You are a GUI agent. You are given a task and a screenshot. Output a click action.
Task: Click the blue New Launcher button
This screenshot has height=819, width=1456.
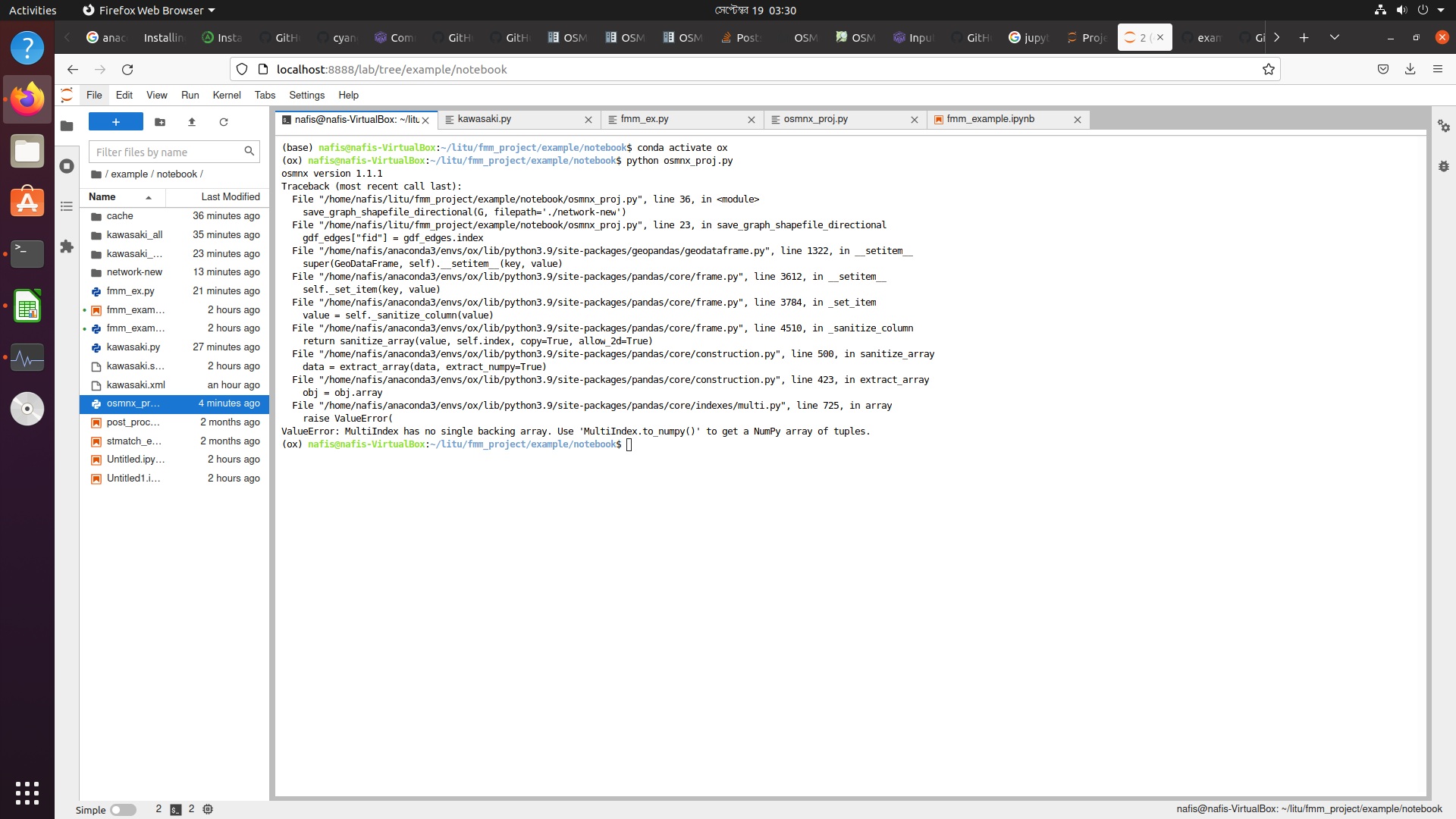(x=115, y=121)
